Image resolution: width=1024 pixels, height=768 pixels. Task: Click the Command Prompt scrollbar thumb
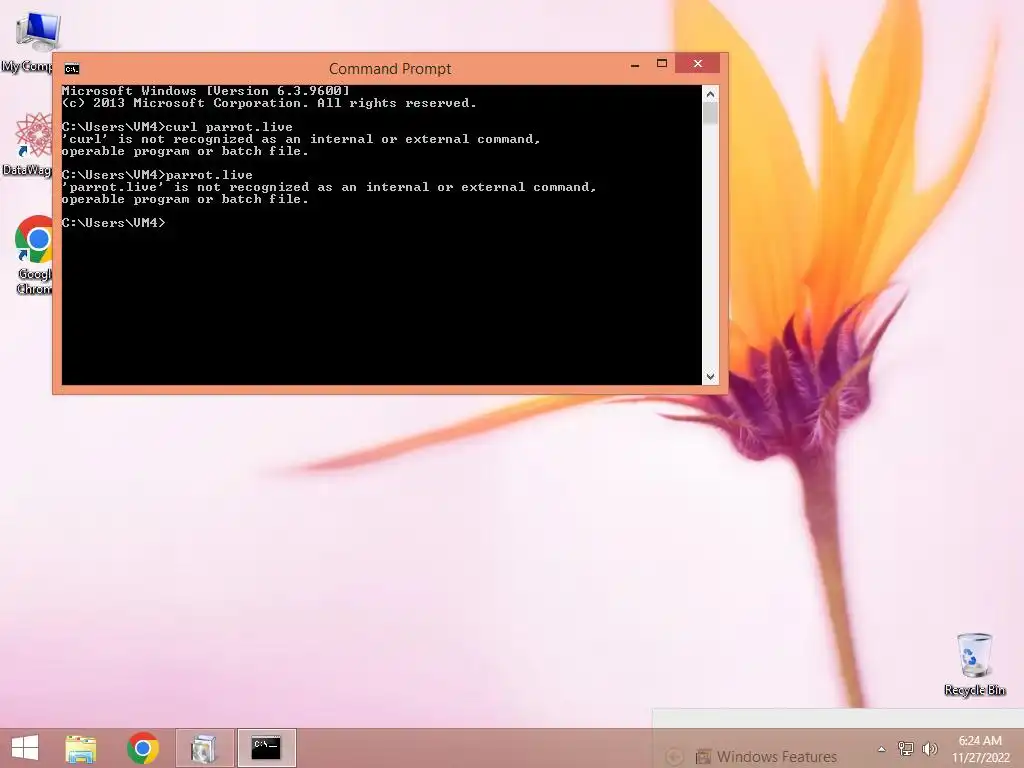(711, 114)
